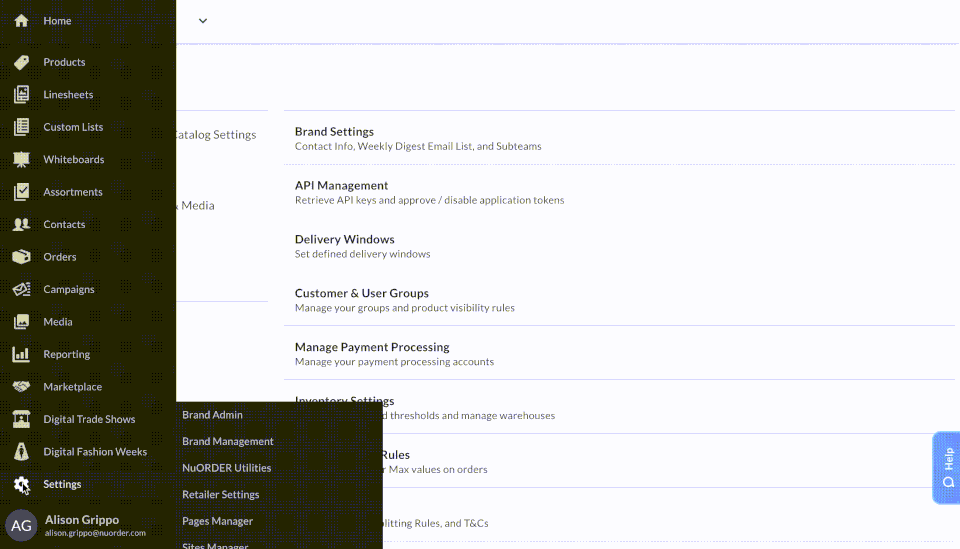Select Custom Lists menu item
The height and width of the screenshot is (549, 960).
(73, 127)
